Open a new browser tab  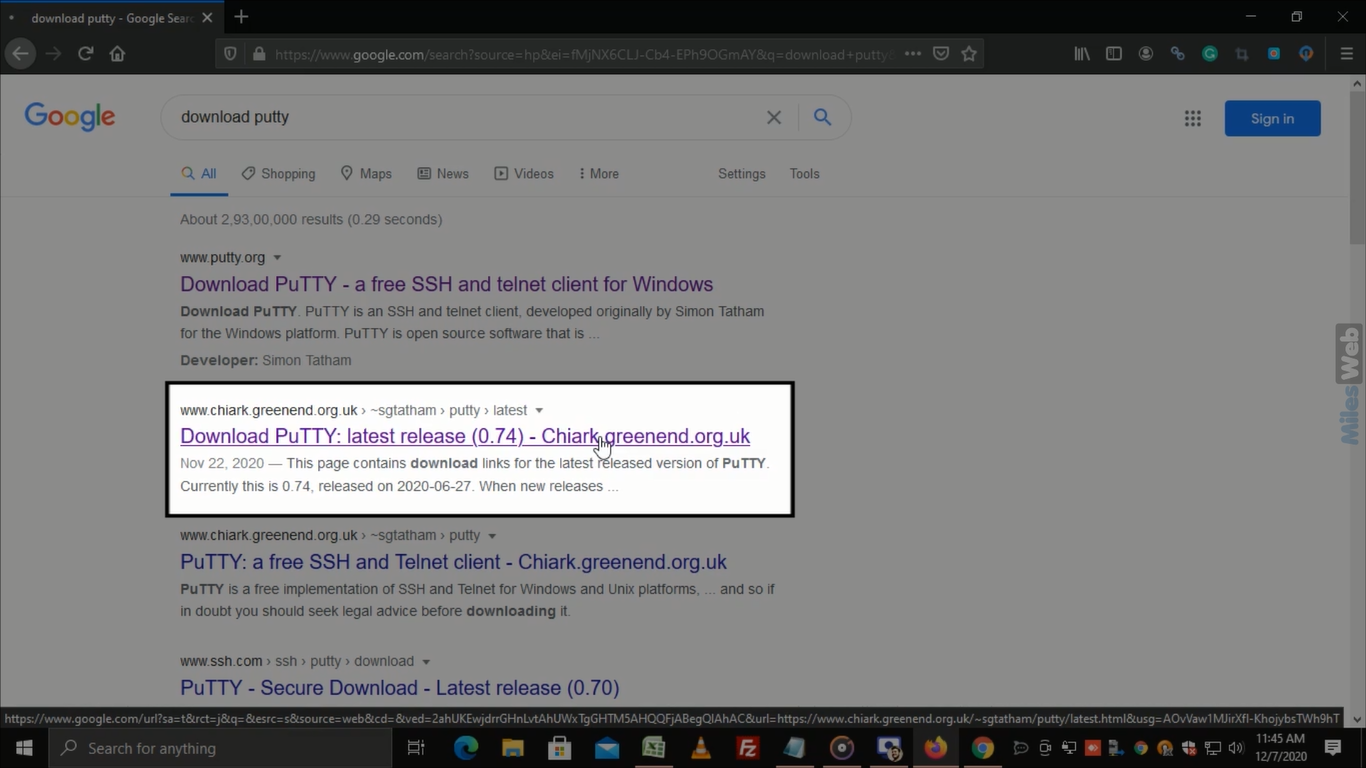point(241,17)
